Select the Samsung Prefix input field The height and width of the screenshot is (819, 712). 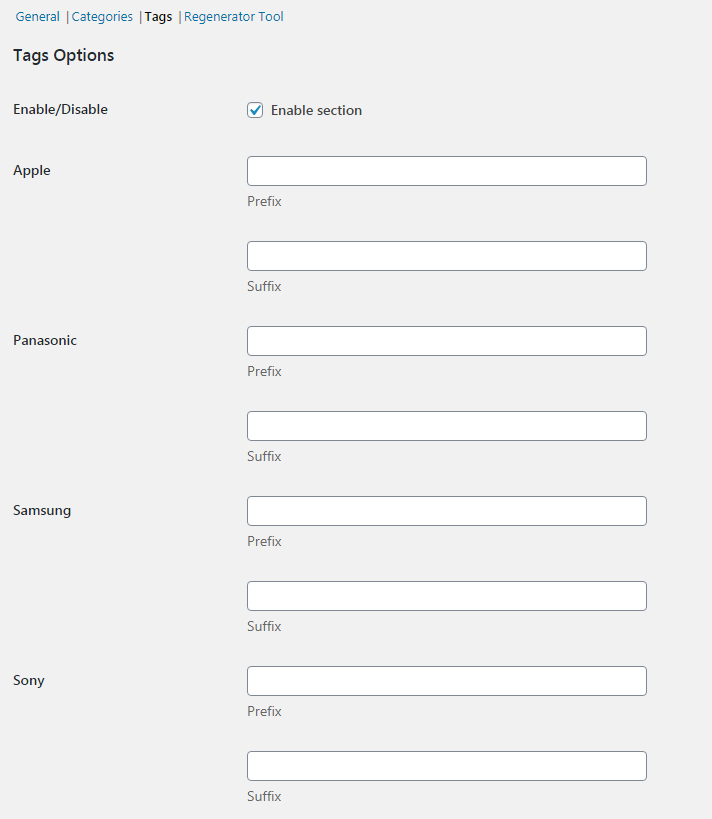coord(447,511)
